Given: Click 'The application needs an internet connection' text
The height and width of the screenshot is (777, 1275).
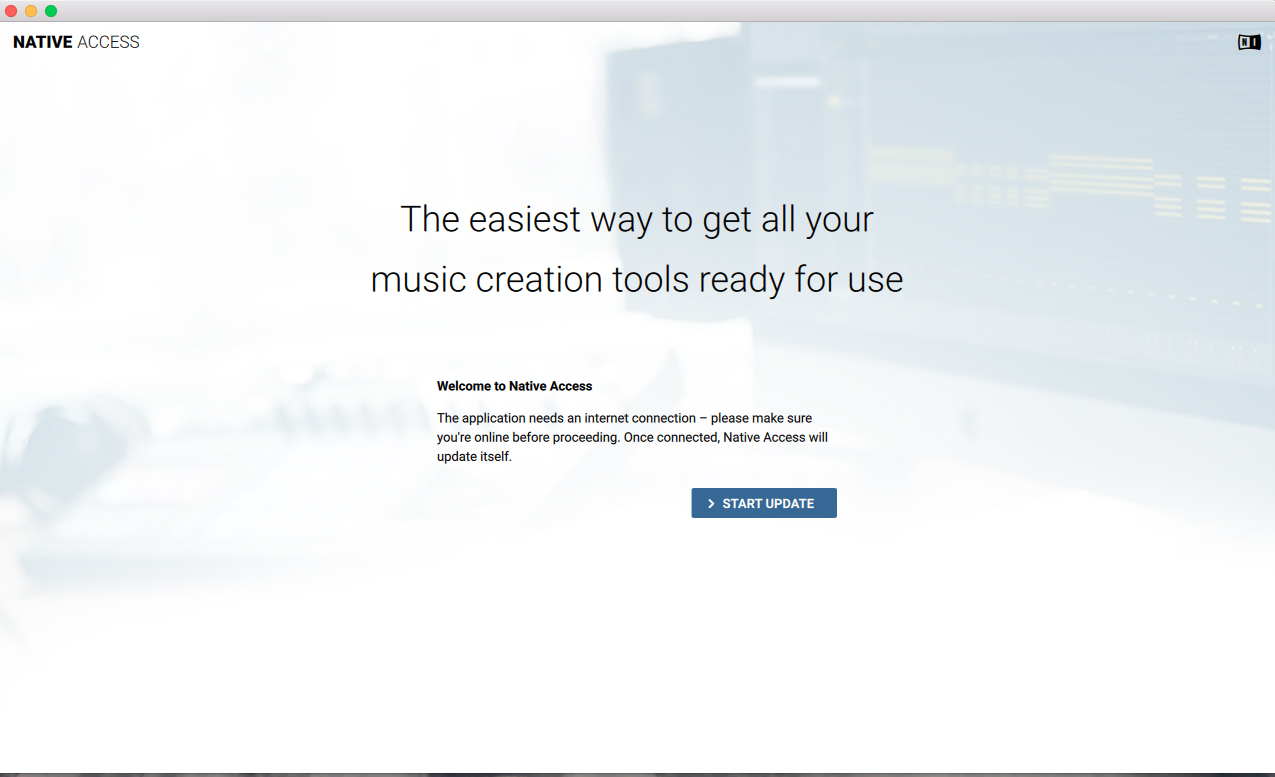Looking at the screenshot, I should (x=566, y=418).
